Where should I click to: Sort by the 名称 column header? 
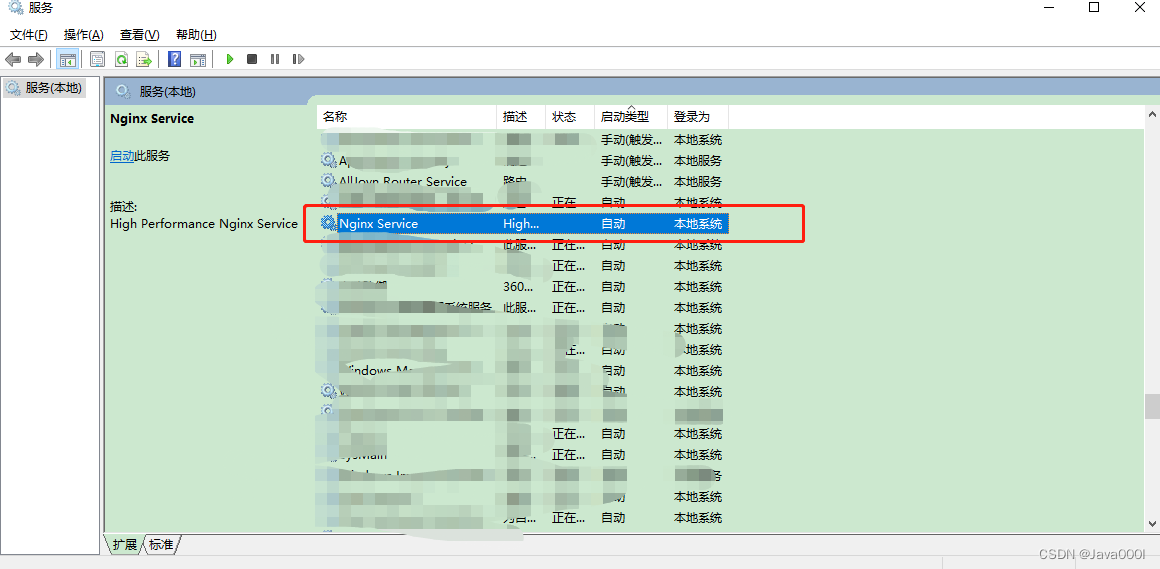pos(407,117)
